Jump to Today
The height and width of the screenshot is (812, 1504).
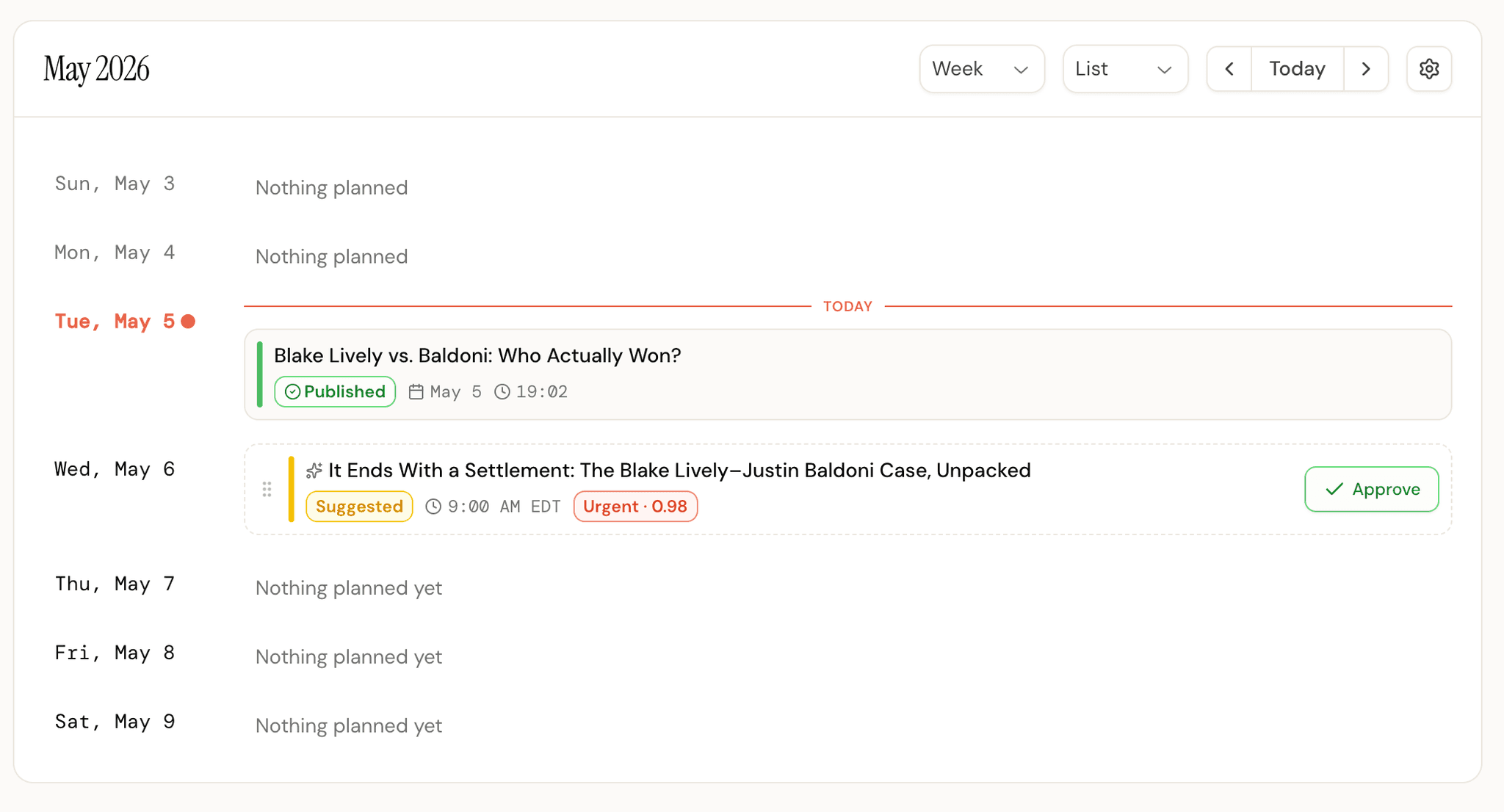click(1298, 69)
